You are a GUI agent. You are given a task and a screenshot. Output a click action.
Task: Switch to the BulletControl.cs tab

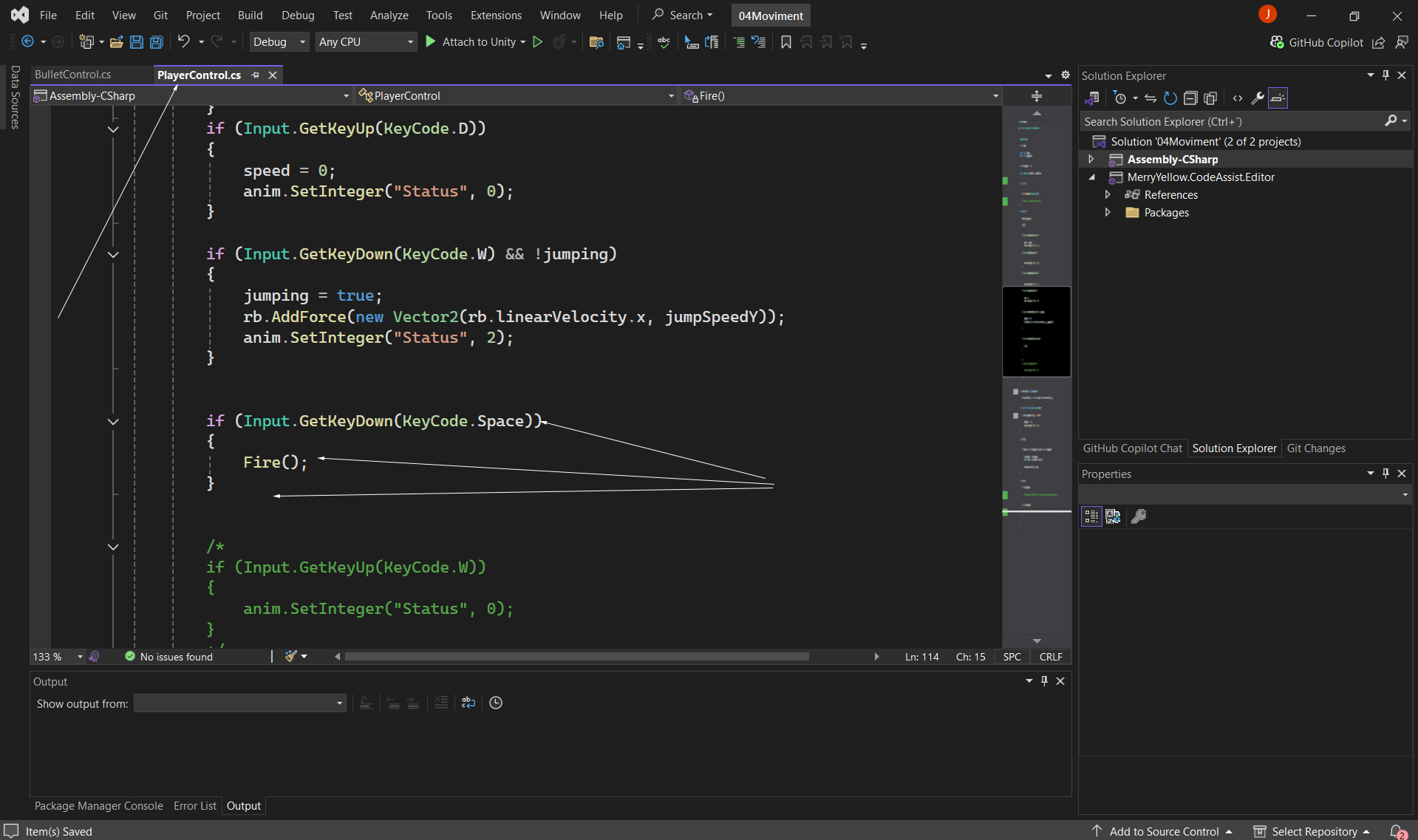[x=73, y=75]
